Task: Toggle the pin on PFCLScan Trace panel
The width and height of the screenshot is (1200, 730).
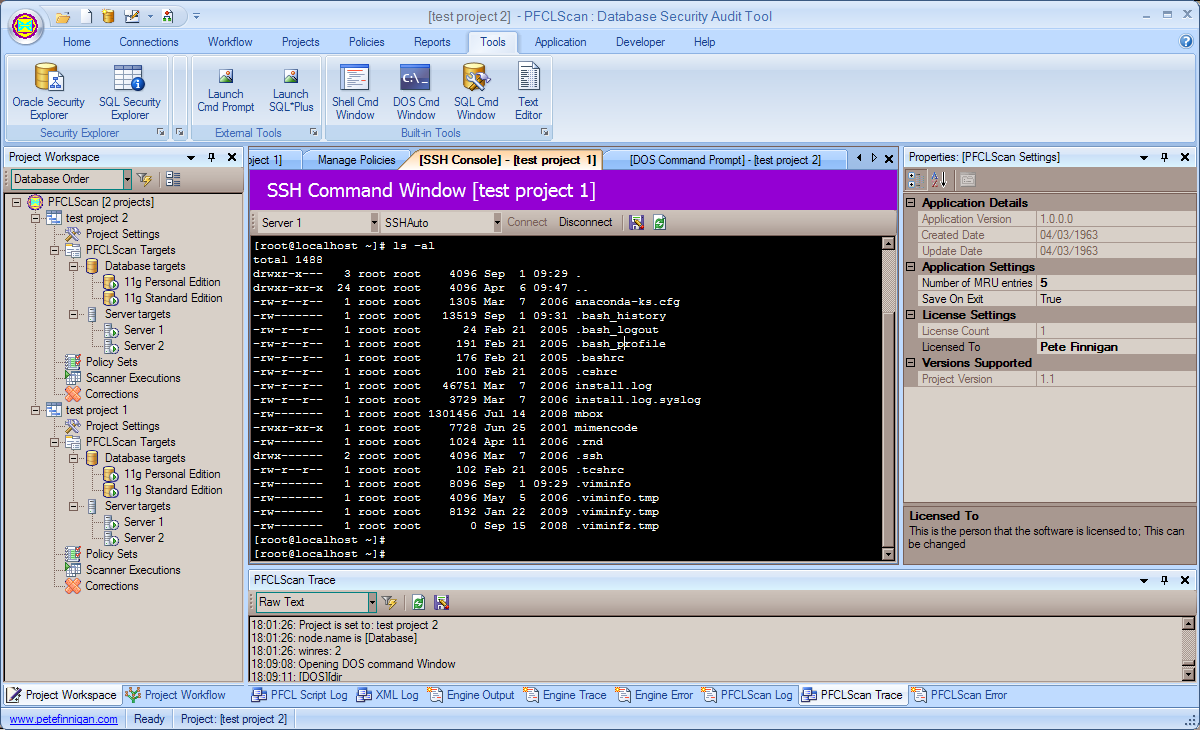Action: 1164,580
